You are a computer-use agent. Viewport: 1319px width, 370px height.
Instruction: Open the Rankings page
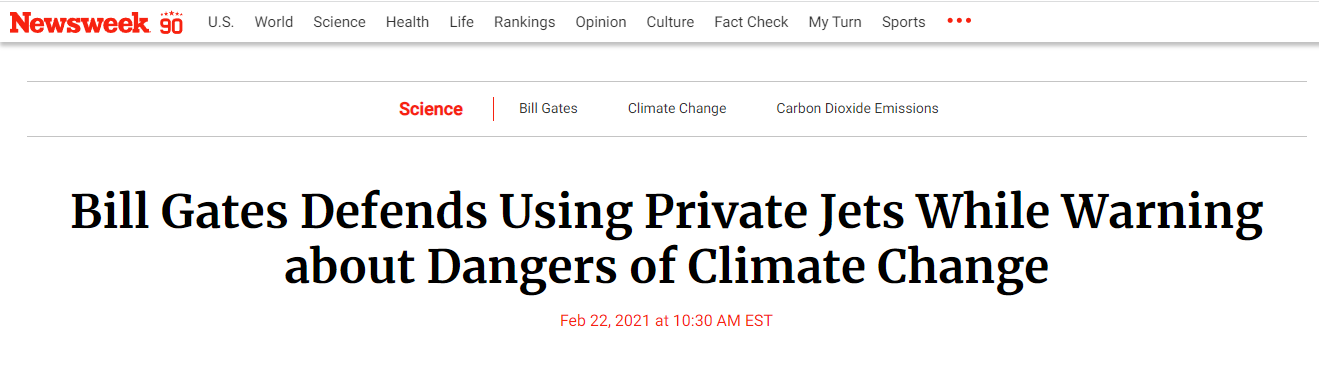[x=525, y=22]
